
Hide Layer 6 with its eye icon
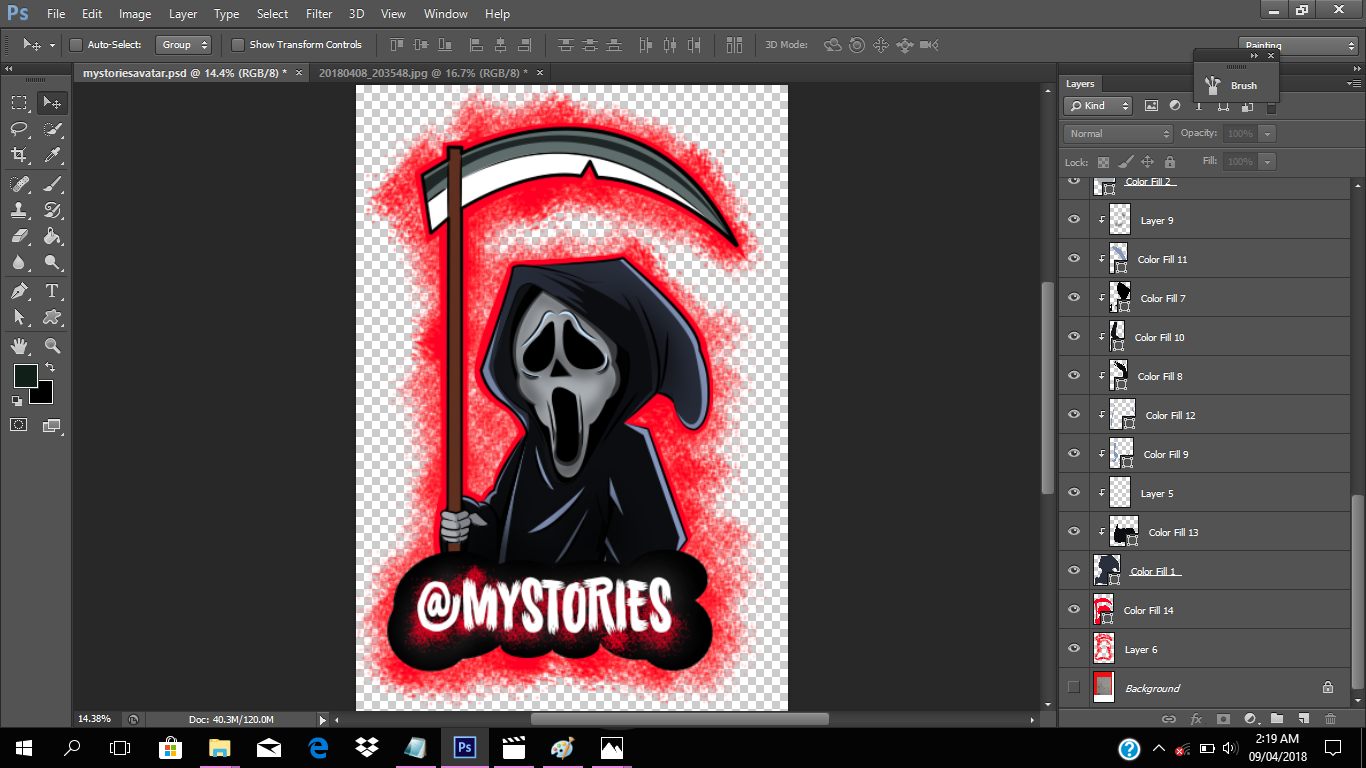pyautogui.click(x=1074, y=648)
